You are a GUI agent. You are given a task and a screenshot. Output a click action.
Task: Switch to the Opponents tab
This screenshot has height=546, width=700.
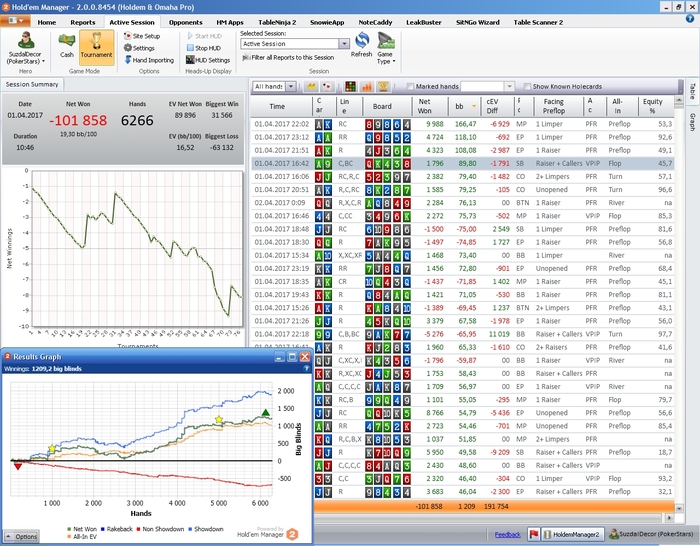pyautogui.click(x=186, y=22)
